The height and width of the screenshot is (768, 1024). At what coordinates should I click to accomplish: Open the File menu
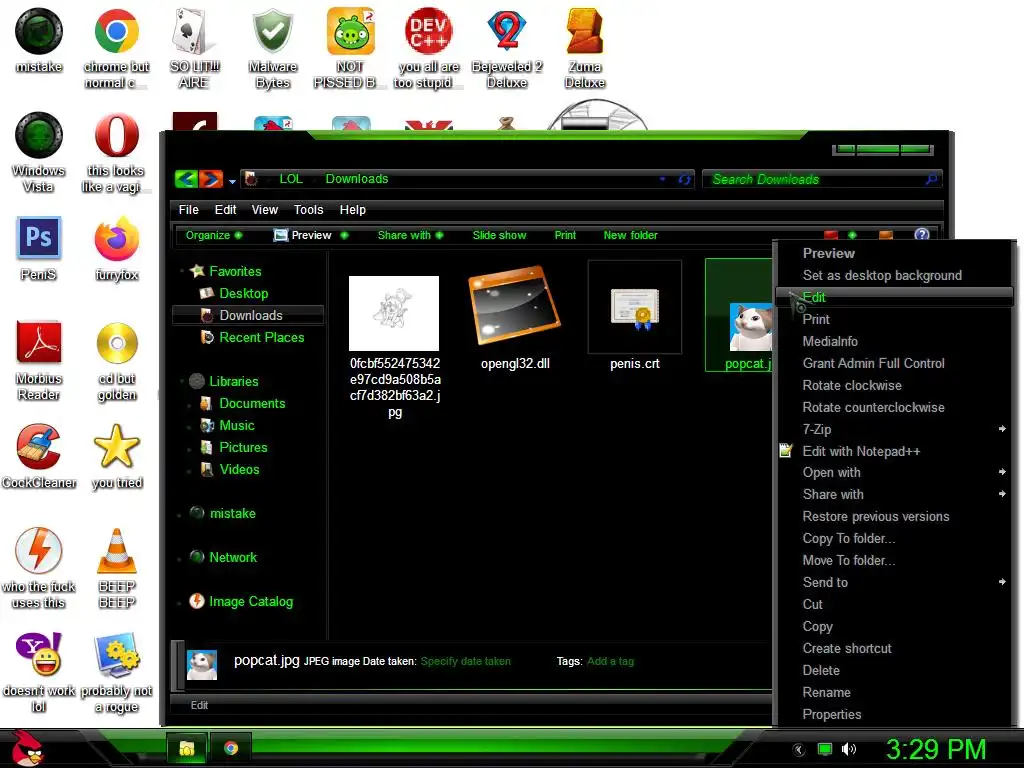click(188, 210)
